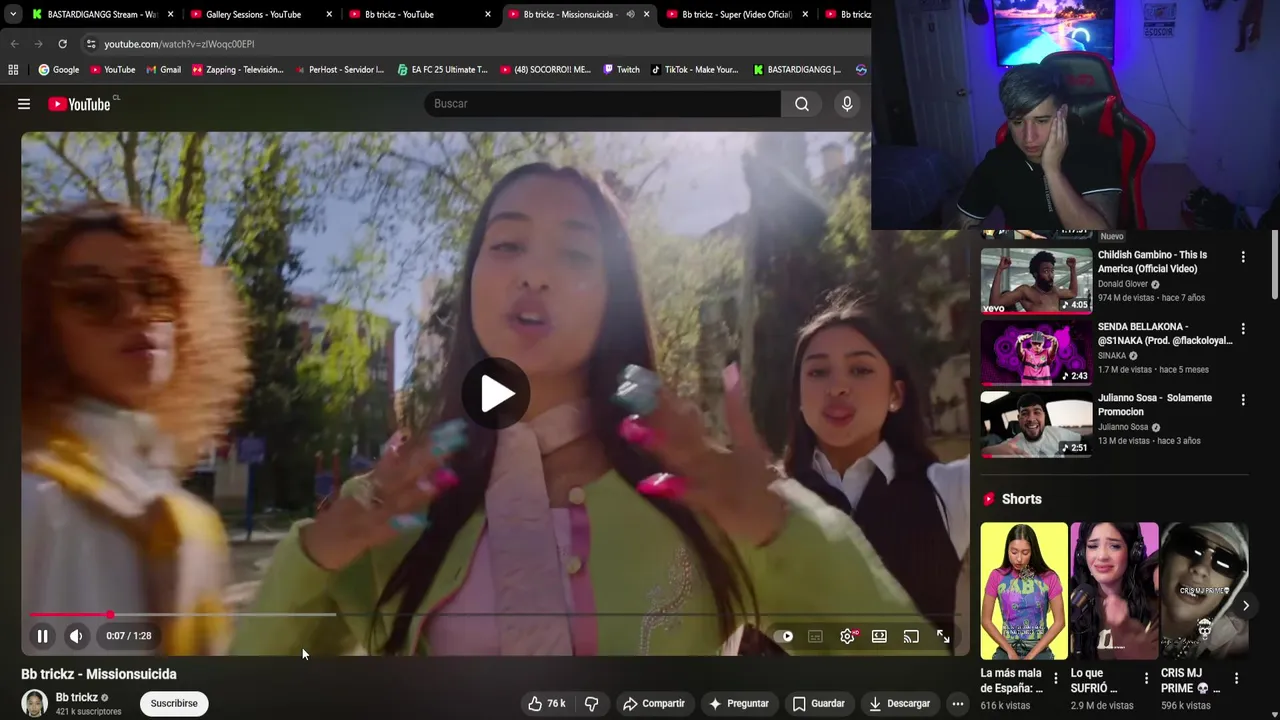Open EA FC 25 Ultimate Team bookmark
Image resolution: width=1280 pixels, height=720 pixels.
coord(442,70)
